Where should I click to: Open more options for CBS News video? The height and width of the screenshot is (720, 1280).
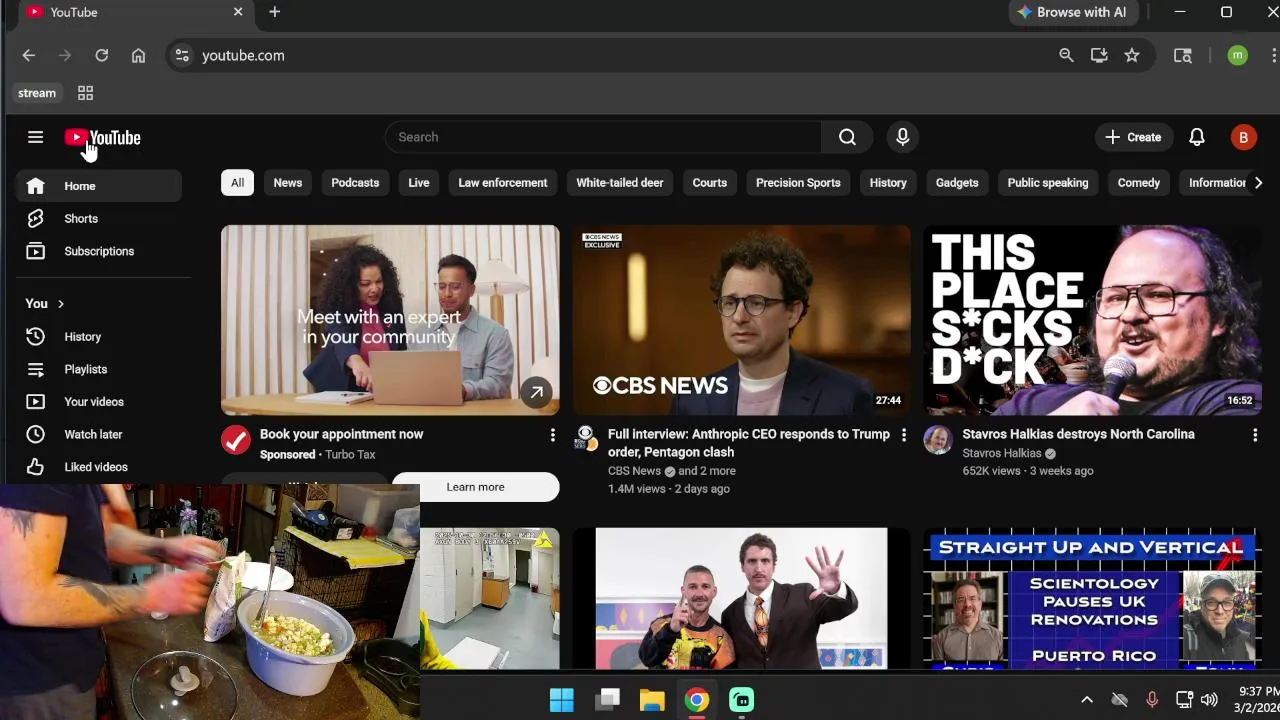903,435
